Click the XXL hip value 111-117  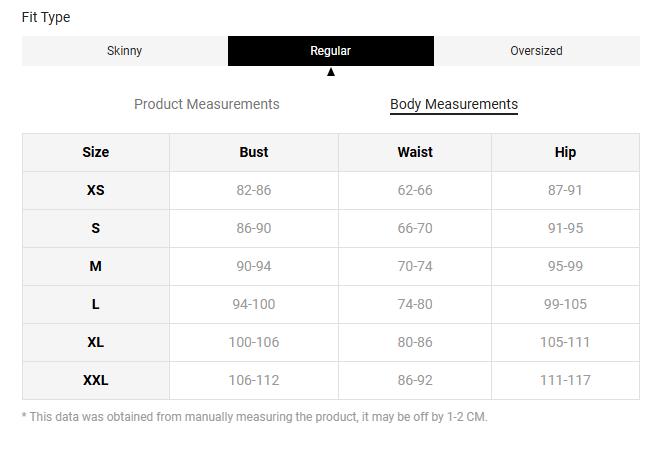click(565, 380)
